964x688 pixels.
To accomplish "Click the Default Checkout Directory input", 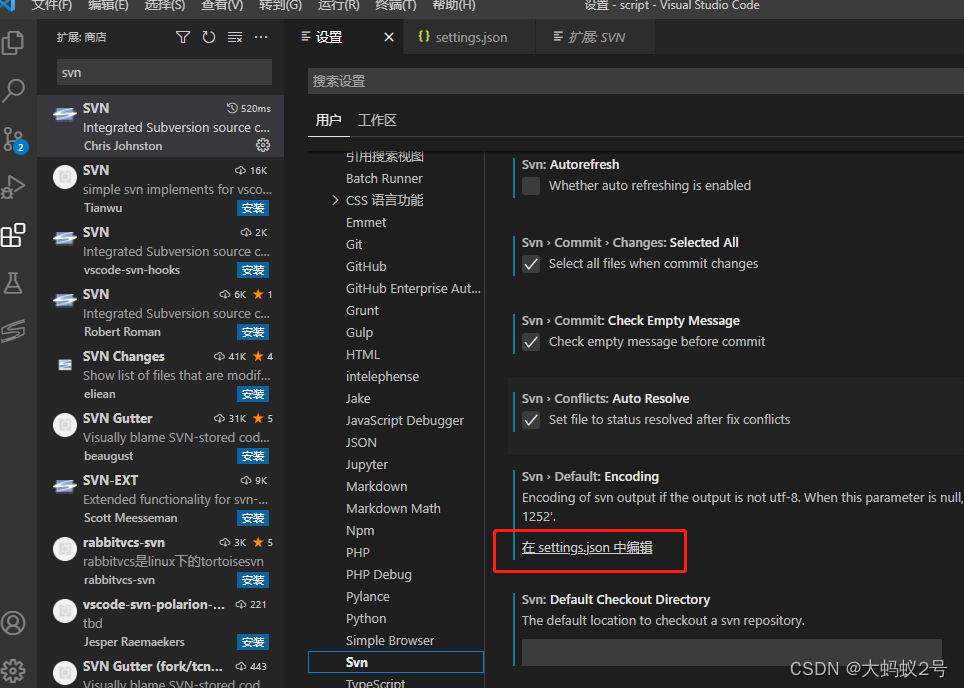I will tap(732, 652).
